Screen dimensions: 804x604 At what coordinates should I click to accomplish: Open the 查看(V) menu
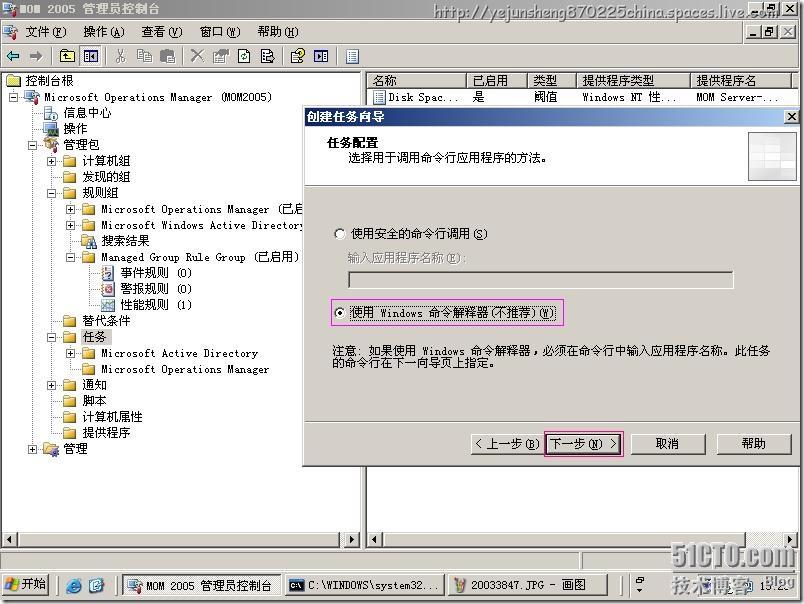162,32
